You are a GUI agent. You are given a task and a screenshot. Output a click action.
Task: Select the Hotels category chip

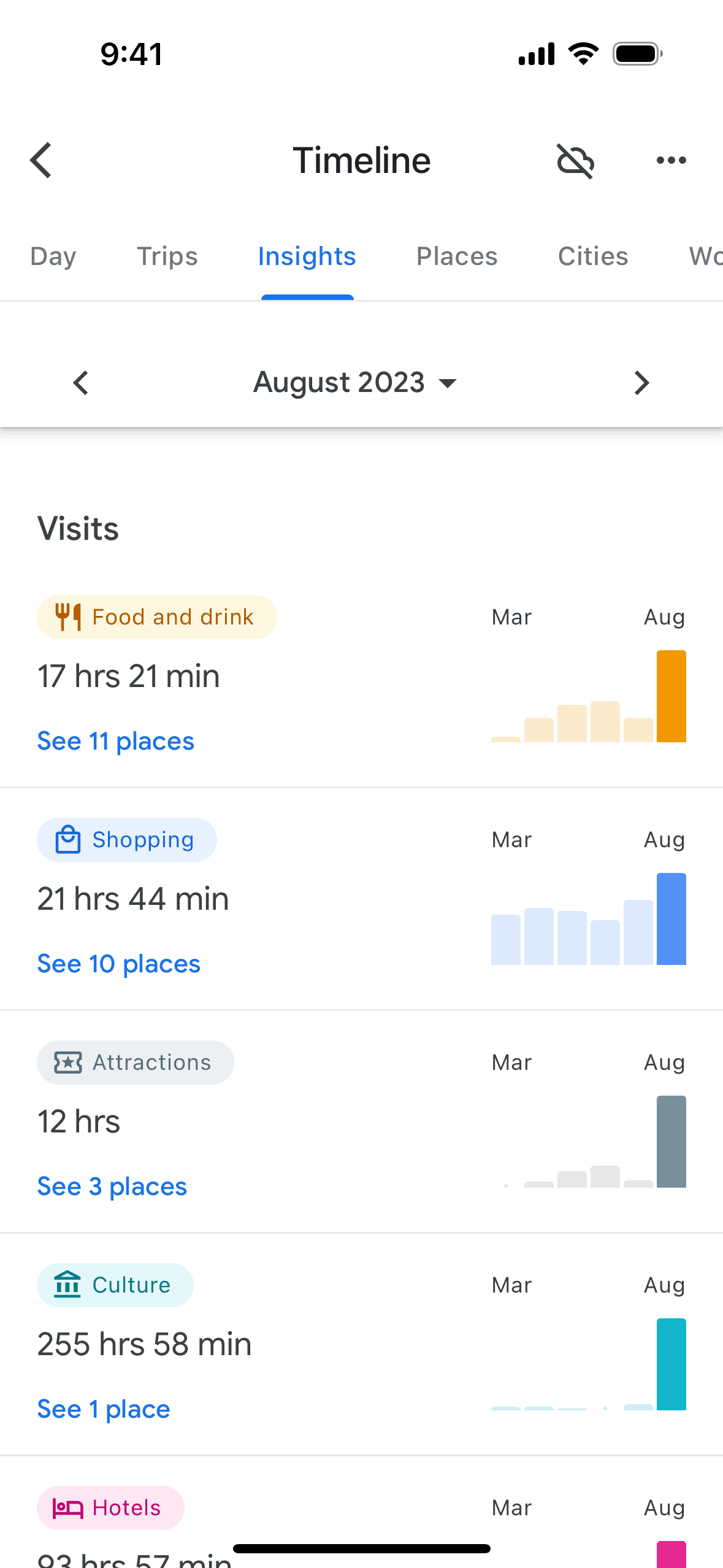tap(110, 1508)
